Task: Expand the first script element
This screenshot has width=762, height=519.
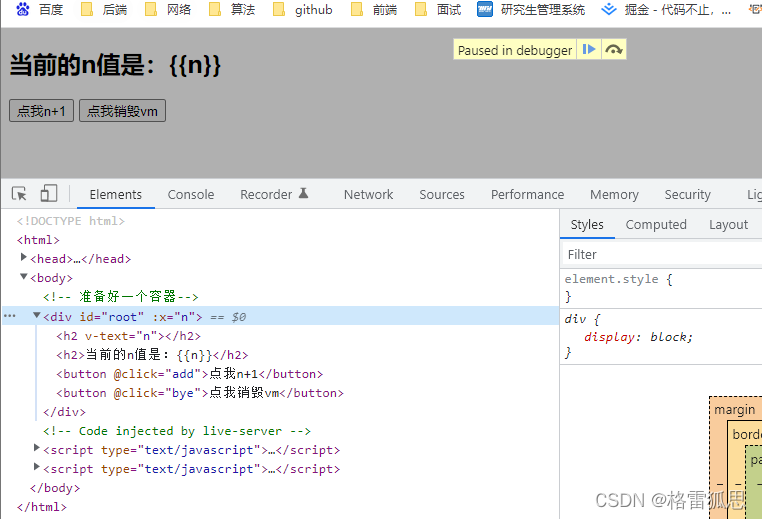Action: coord(37,449)
